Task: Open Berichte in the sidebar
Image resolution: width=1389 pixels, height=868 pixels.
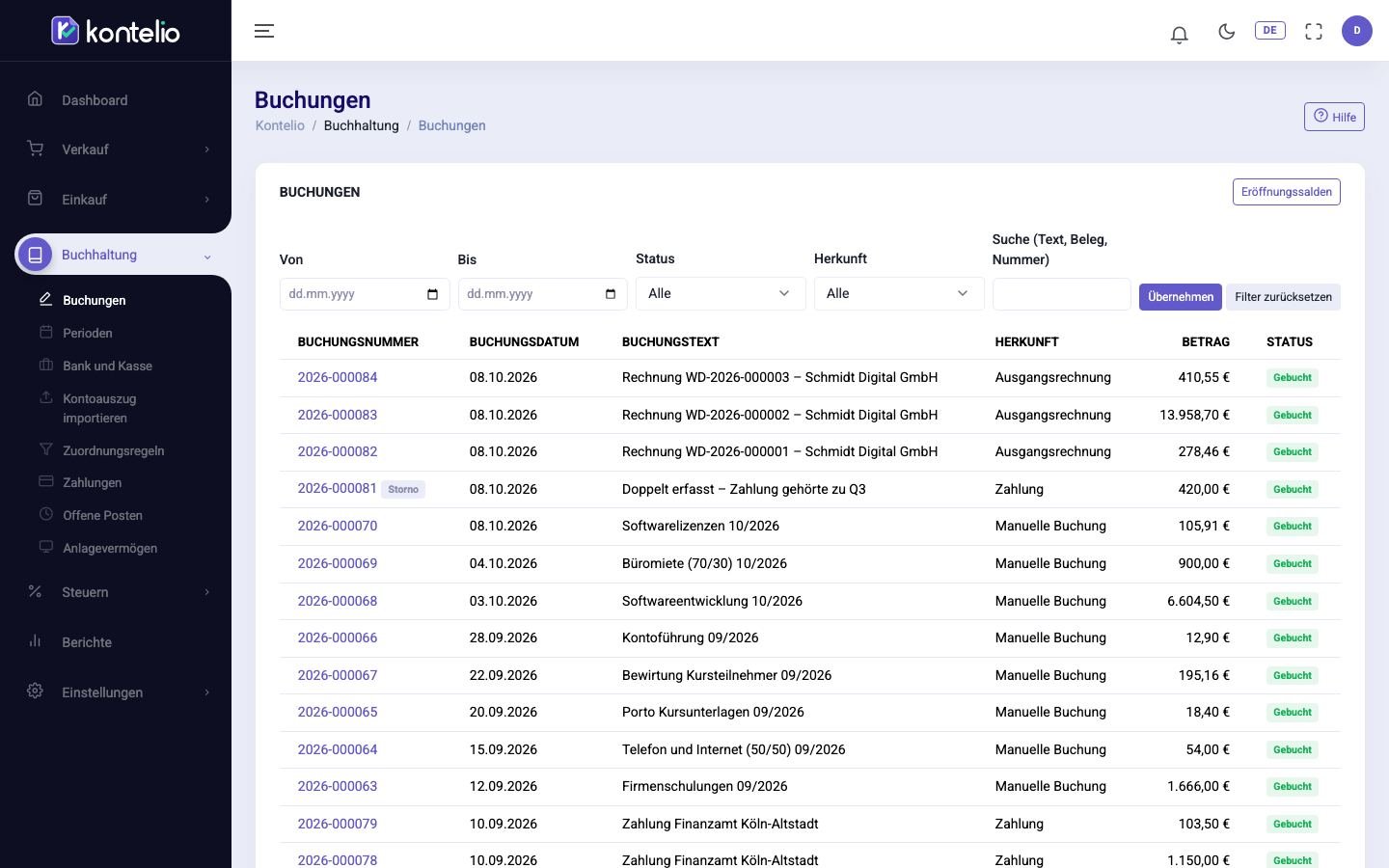Action: (87, 642)
